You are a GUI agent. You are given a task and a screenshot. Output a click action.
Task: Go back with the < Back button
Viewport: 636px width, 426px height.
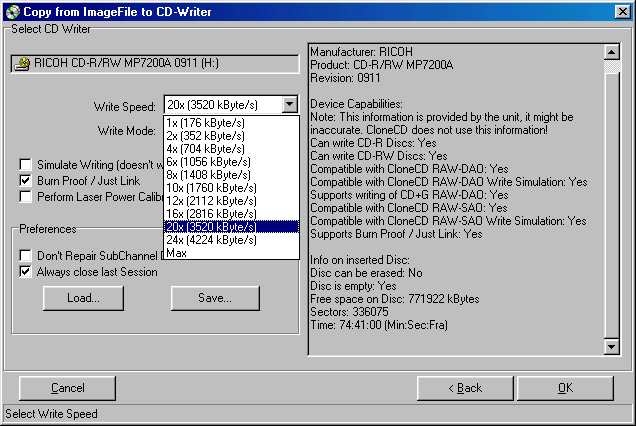(465, 388)
